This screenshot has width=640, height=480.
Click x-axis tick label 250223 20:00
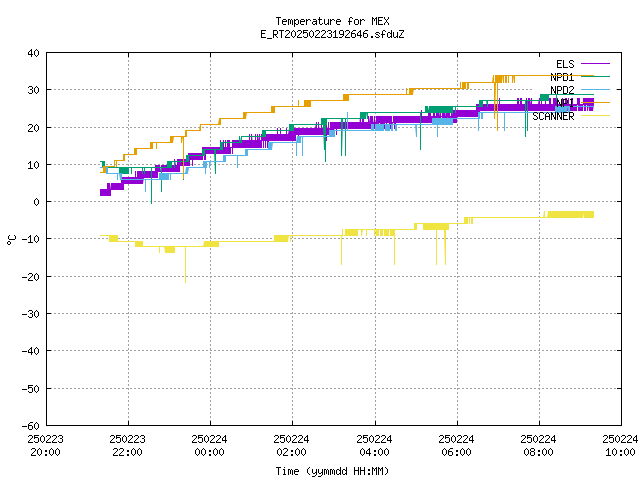[45, 446]
